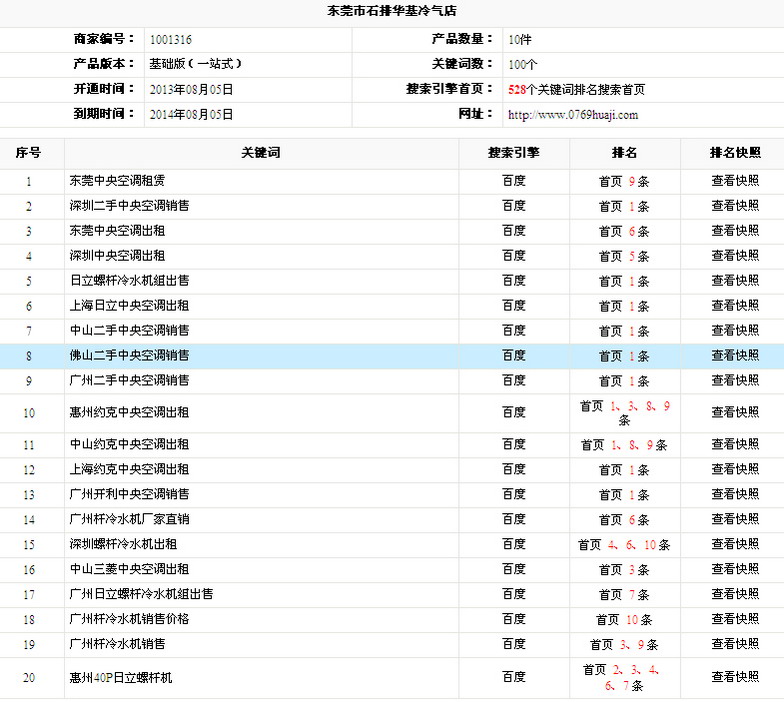Click keyword 上海日立中央空调出租

tap(129, 306)
